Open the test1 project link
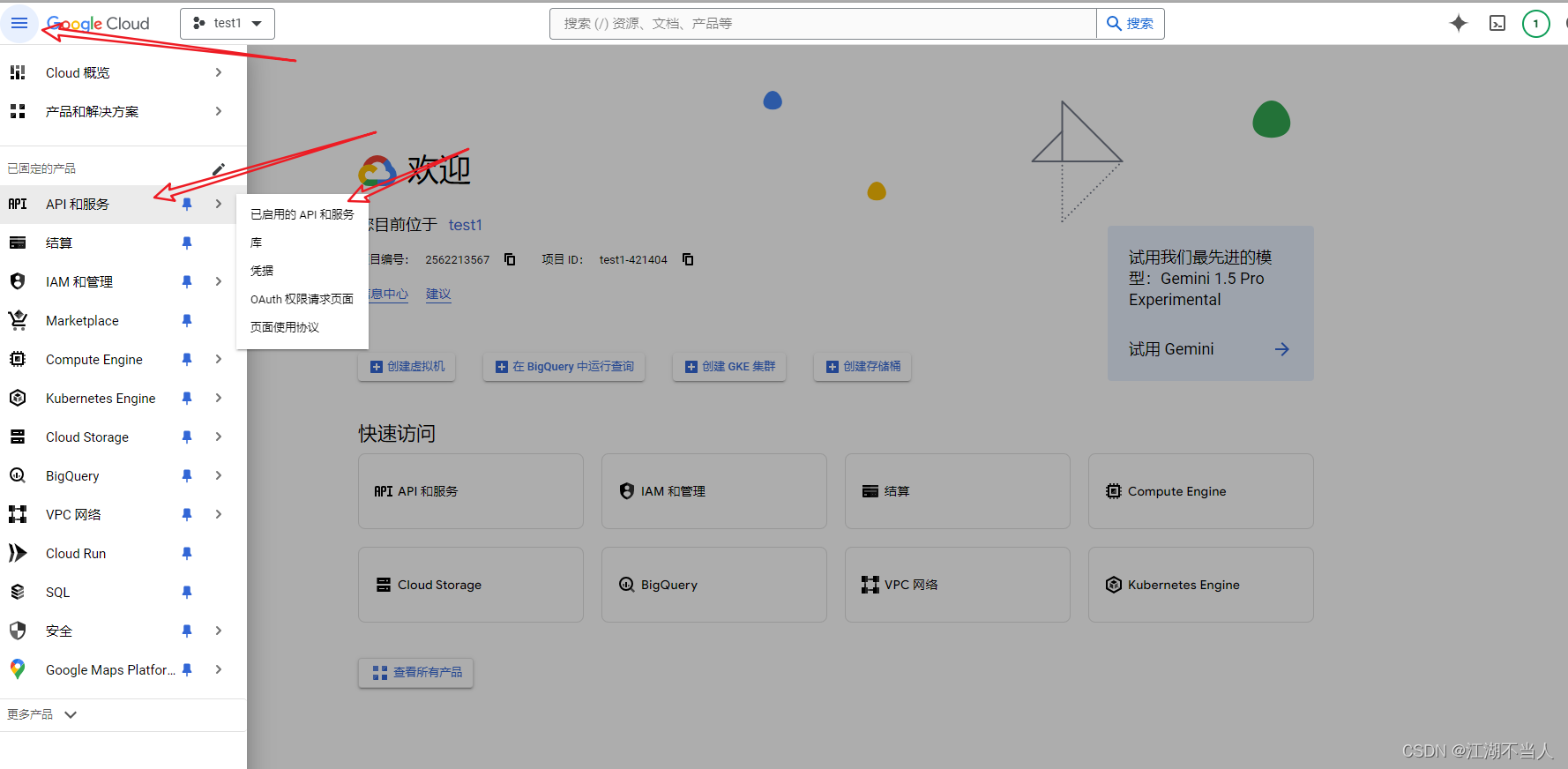This screenshot has height=769, width=1568. [465, 225]
